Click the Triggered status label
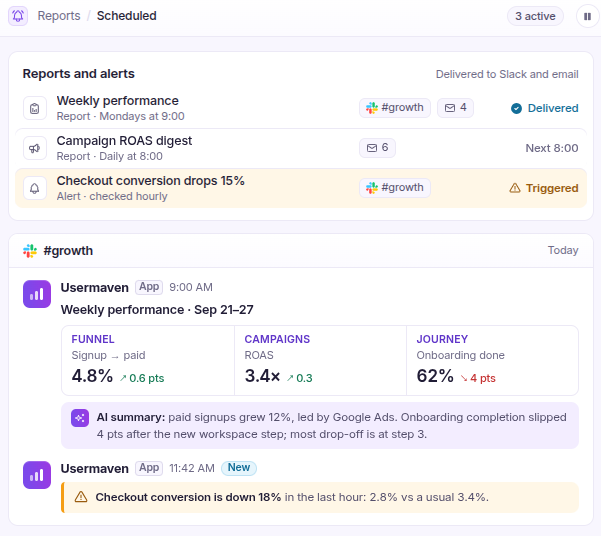The width and height of the screenshot is (601, 536). pos(552,188)
